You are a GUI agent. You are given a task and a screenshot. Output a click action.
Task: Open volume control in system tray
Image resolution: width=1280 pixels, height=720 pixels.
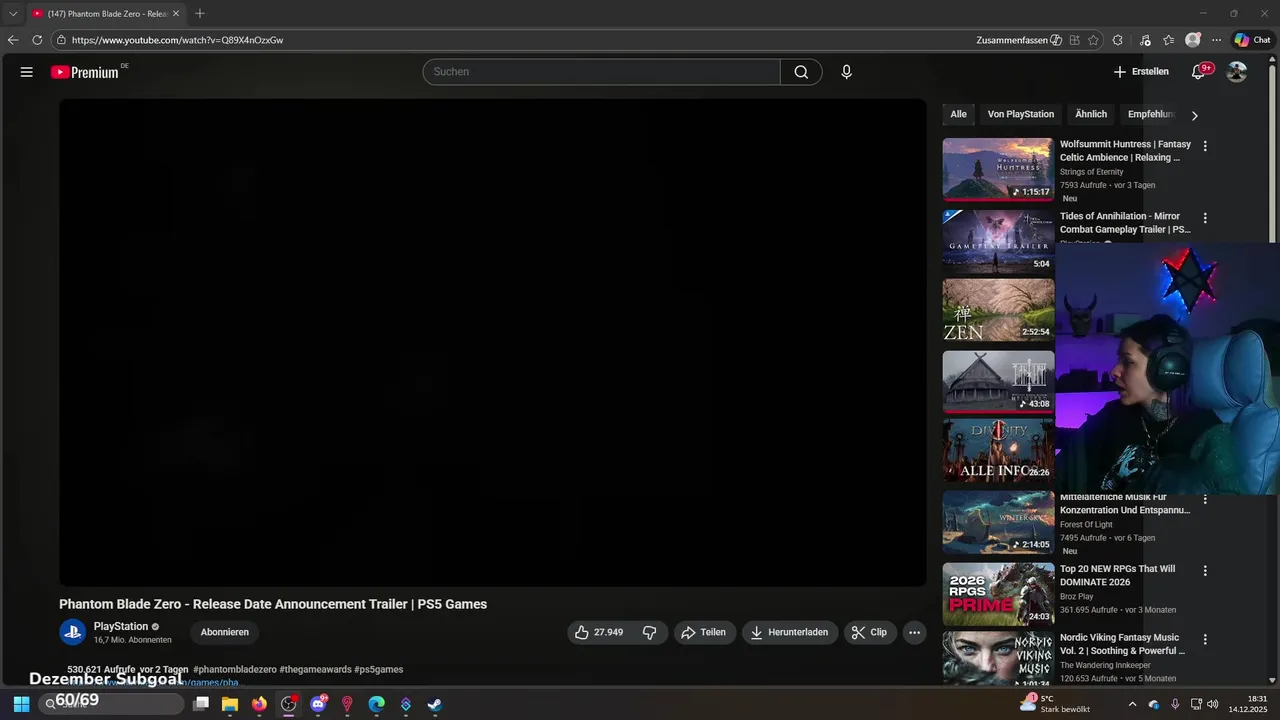[x=1213, y=704]
